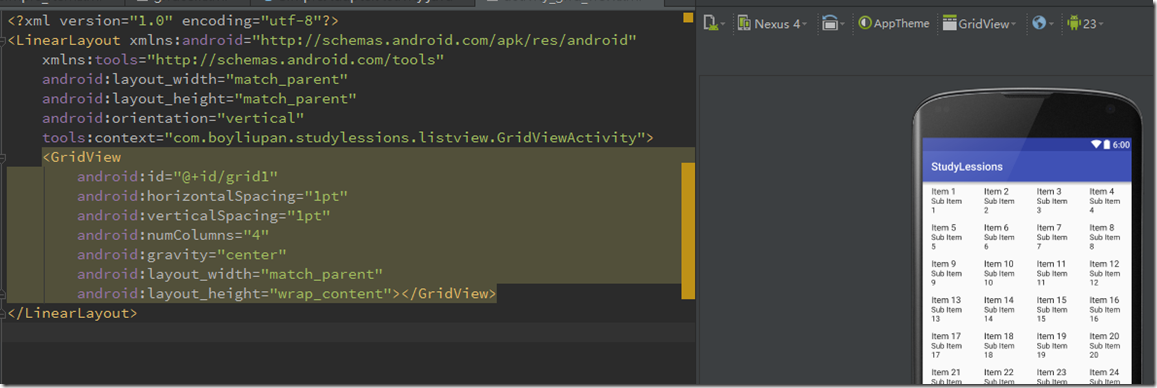Collapse the LinearLayout tag fold marker

click(3, 41)
